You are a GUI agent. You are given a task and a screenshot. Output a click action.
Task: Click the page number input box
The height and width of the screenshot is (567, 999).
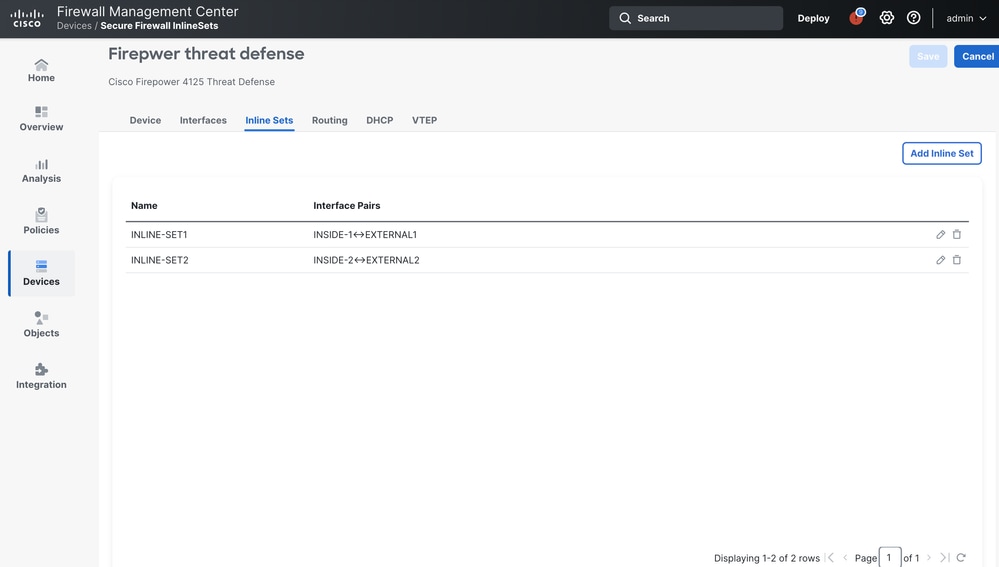click(889, 557)
